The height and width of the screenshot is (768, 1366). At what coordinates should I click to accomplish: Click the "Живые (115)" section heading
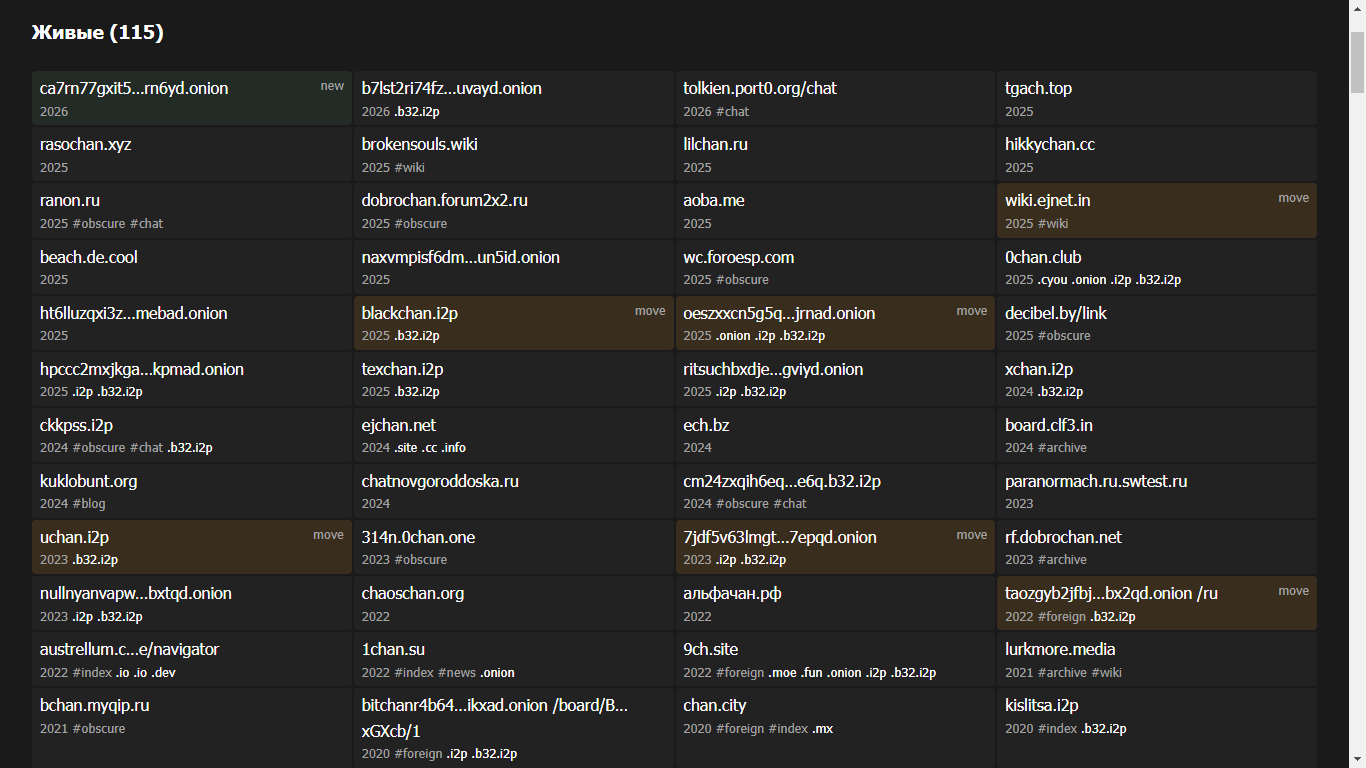pos(97,33)
